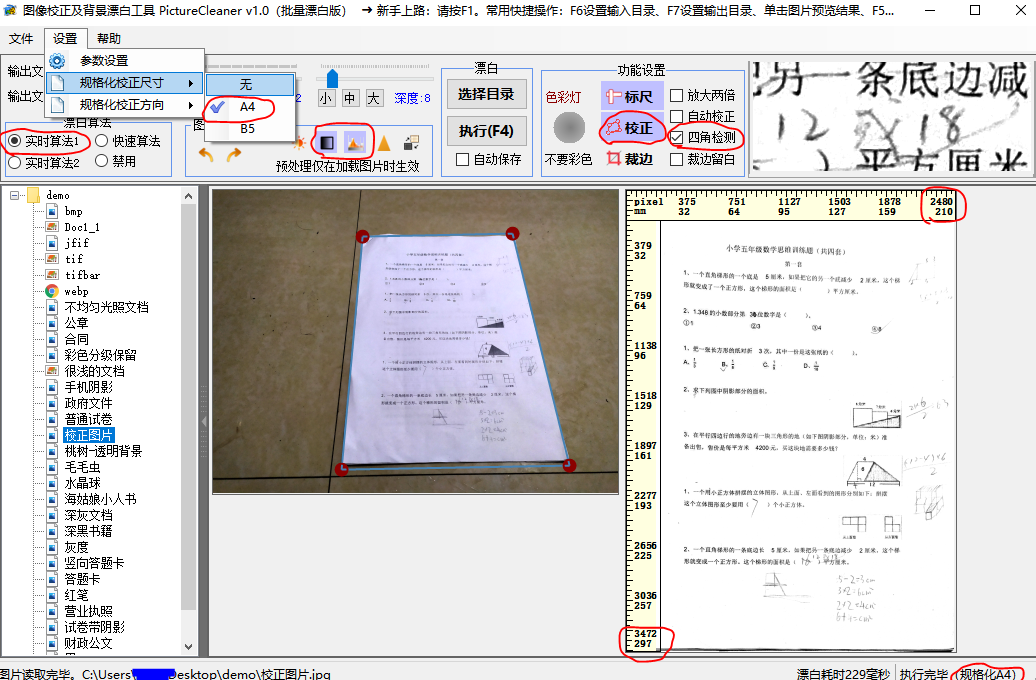This screenshot has width=1036, height=680.
Task: Uncheck the 四角检测 checkbox
Action: tap(677, 137)
